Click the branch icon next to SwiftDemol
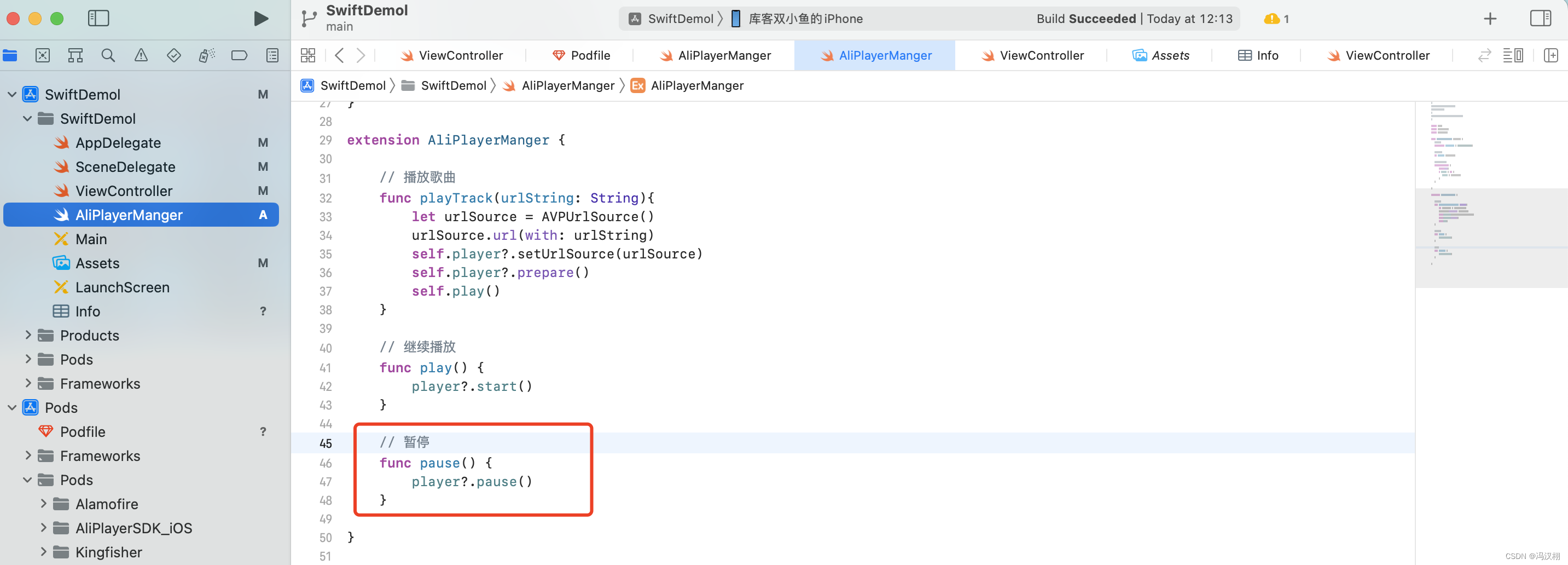Screen dimensions: 1568x565 [x=309, y=18]
